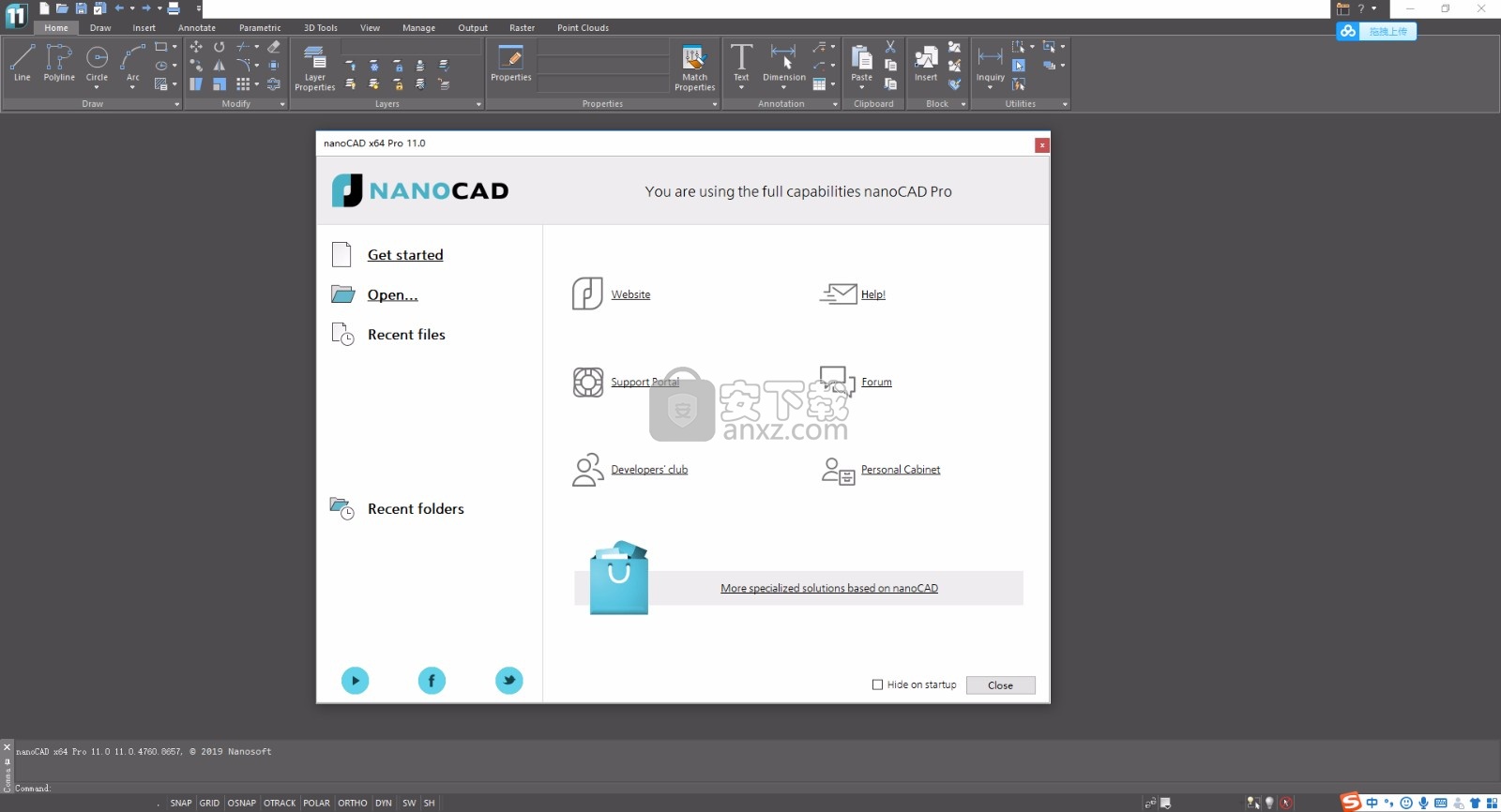Select the Line tool
1501x812 pixels.
22,63
